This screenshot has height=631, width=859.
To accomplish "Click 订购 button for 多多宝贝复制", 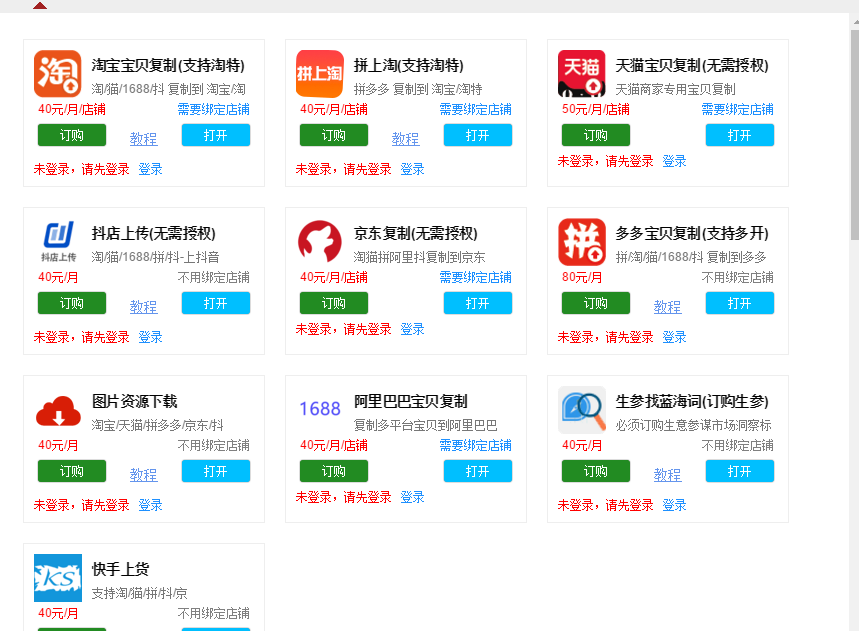I will 595,302.
